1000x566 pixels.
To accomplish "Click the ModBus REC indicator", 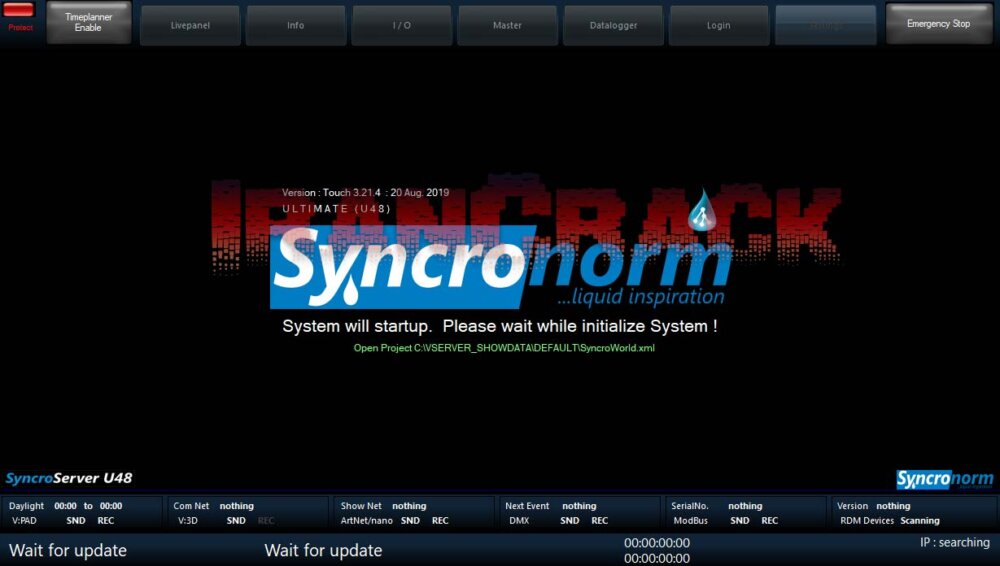I will tap(770, 521).
